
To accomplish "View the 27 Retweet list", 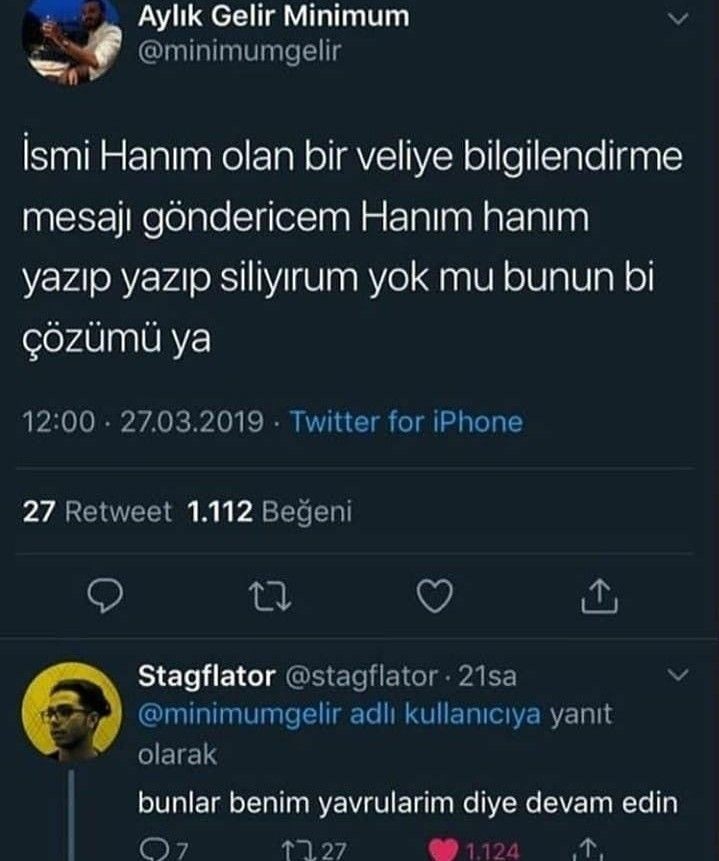I will pyautogui.click(x=97, y=512).
